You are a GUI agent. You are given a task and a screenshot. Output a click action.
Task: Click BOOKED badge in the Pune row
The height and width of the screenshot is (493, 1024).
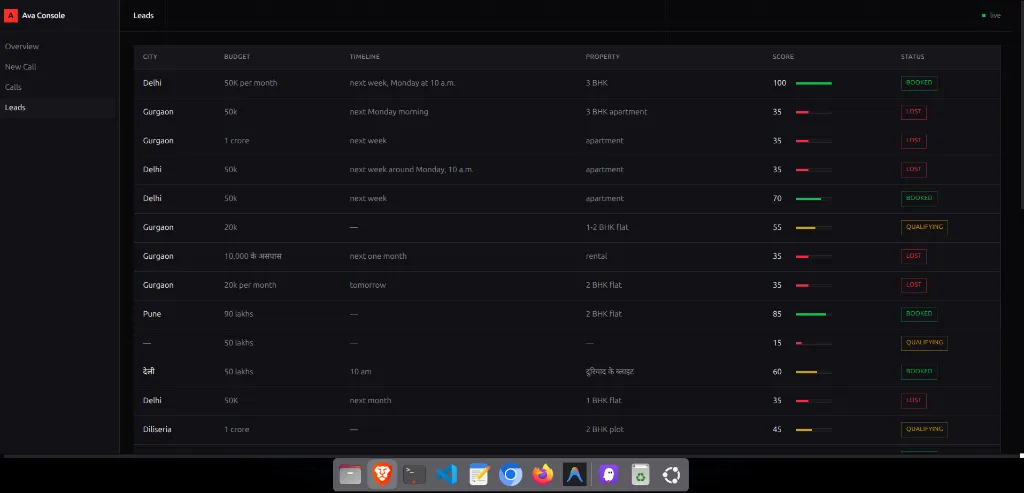point(919,314)
